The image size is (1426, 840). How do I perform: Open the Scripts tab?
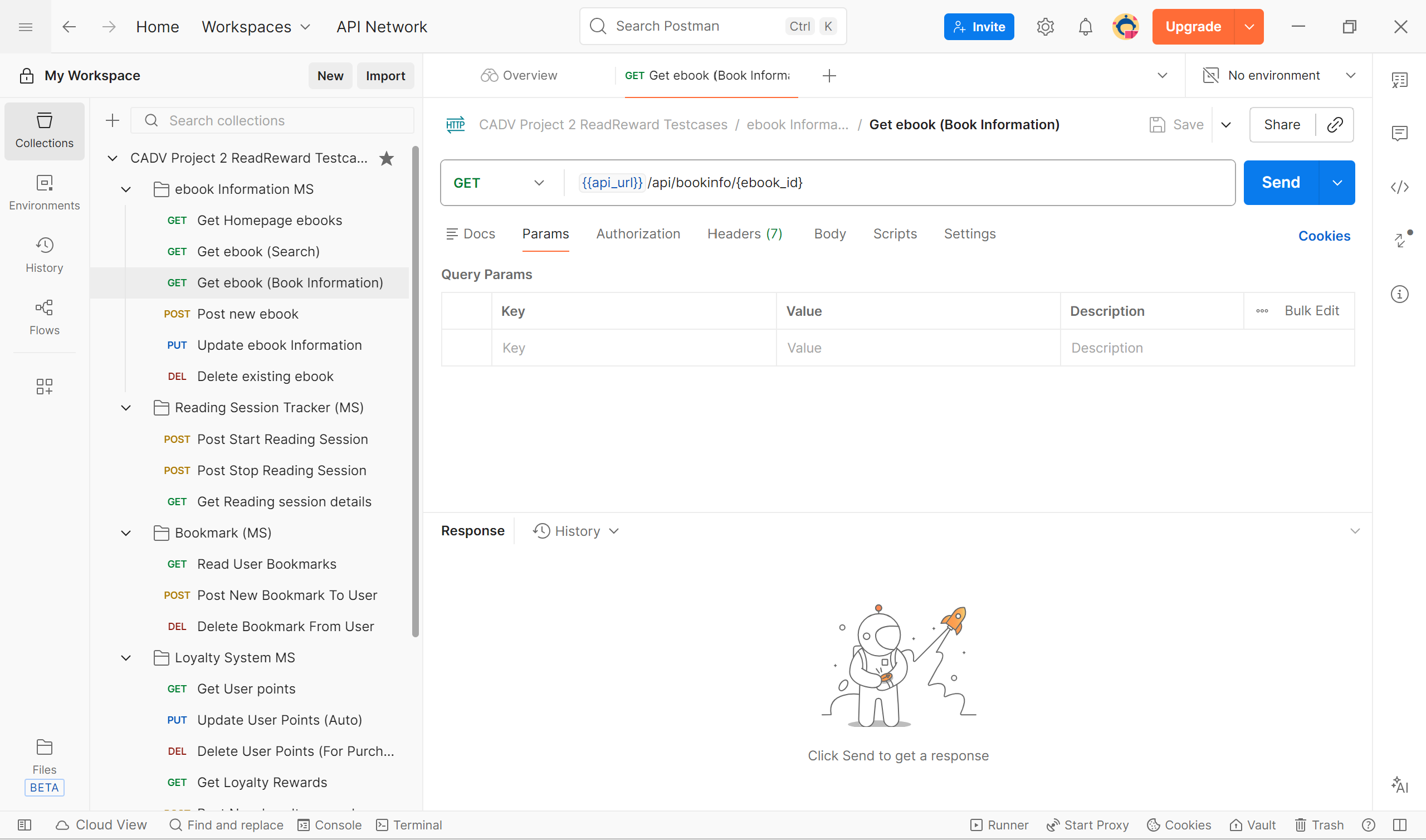[895, 235]
